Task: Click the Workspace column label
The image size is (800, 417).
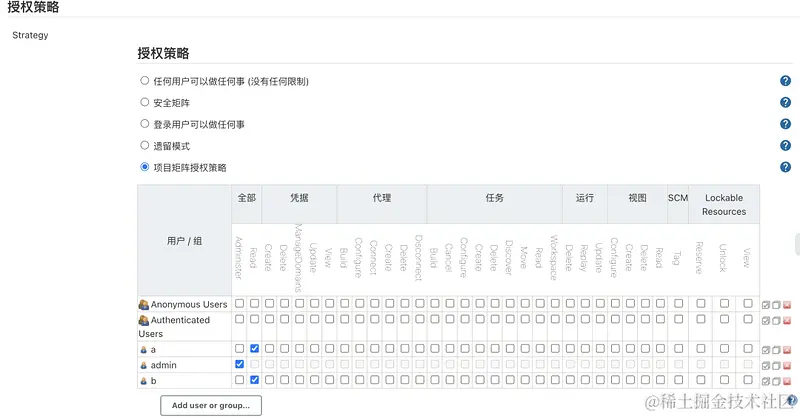Action: [x=554, y=258]
